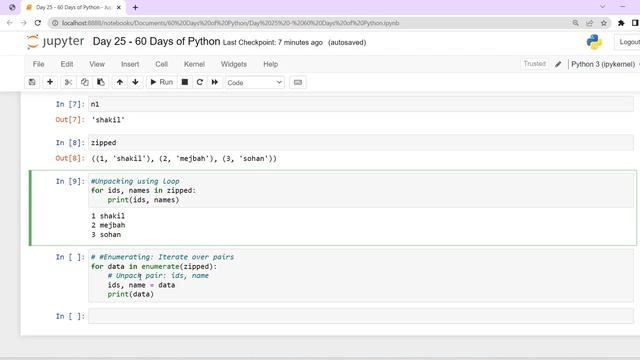Open the cell type Code dropdown
The height and width of the screenshot is (360, 640).
(254, 82)
